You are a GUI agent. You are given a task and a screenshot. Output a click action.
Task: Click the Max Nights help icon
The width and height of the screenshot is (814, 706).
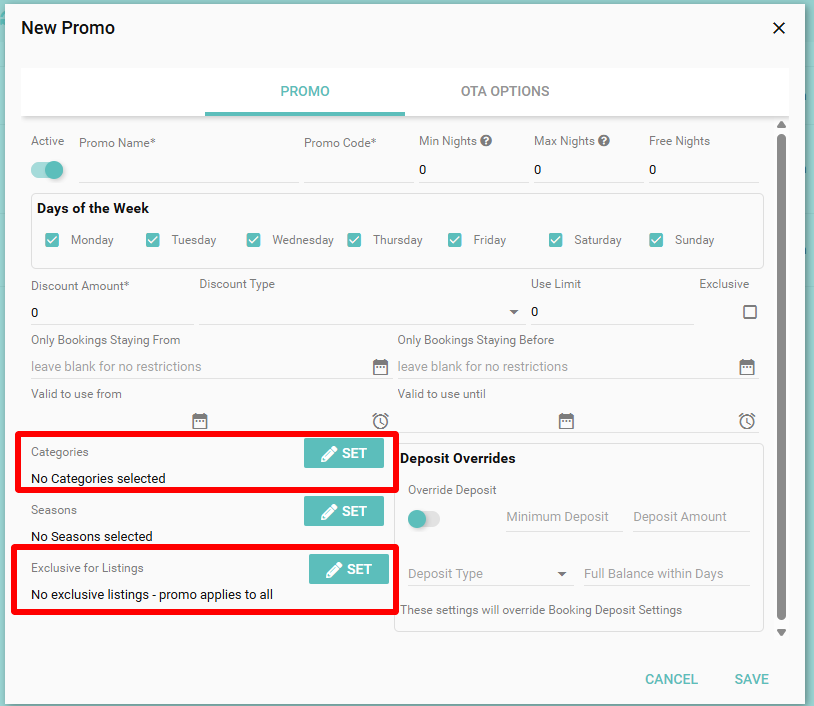[604, 141]
